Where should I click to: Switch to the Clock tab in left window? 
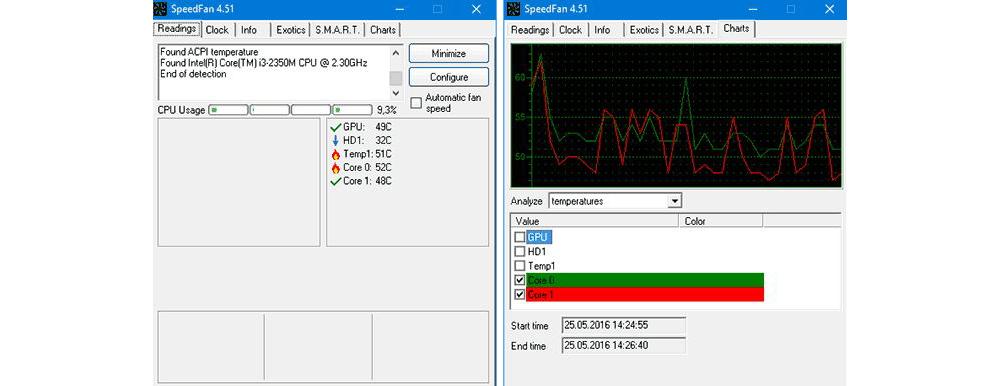(x=217, y=30)
